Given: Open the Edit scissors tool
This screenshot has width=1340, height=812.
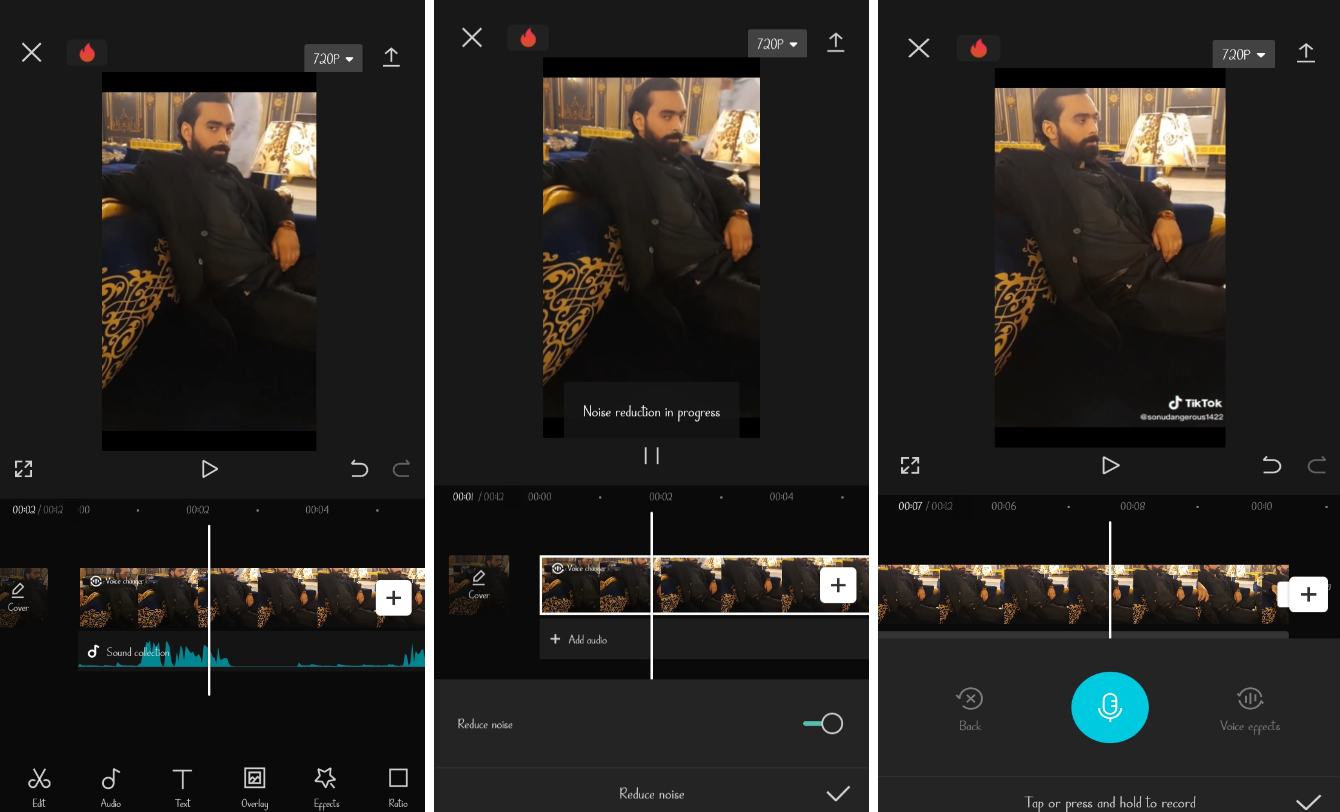Looking at the screenshot, I should click(x=39, y=785).
